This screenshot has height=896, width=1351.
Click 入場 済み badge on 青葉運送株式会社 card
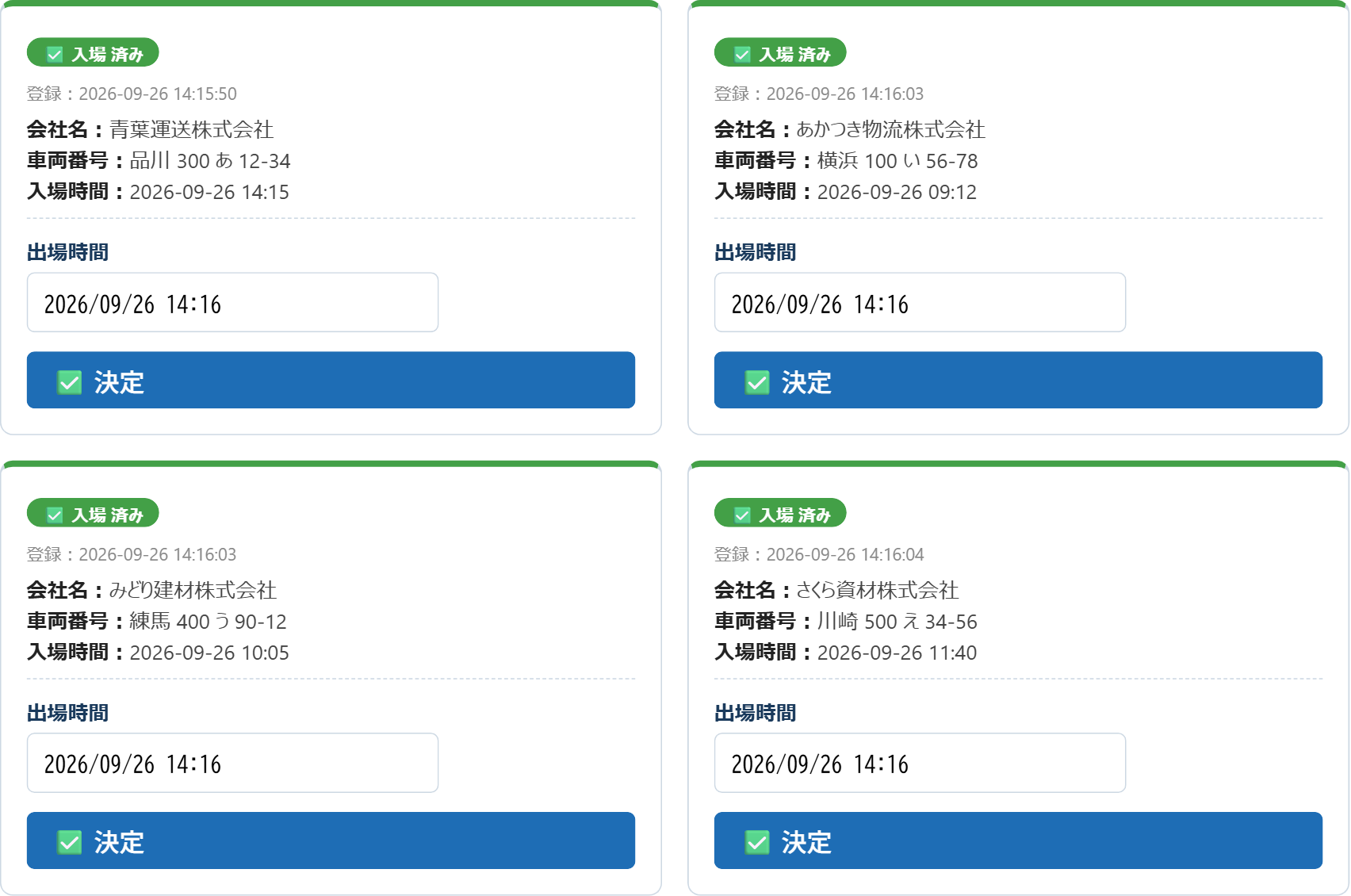93,53
